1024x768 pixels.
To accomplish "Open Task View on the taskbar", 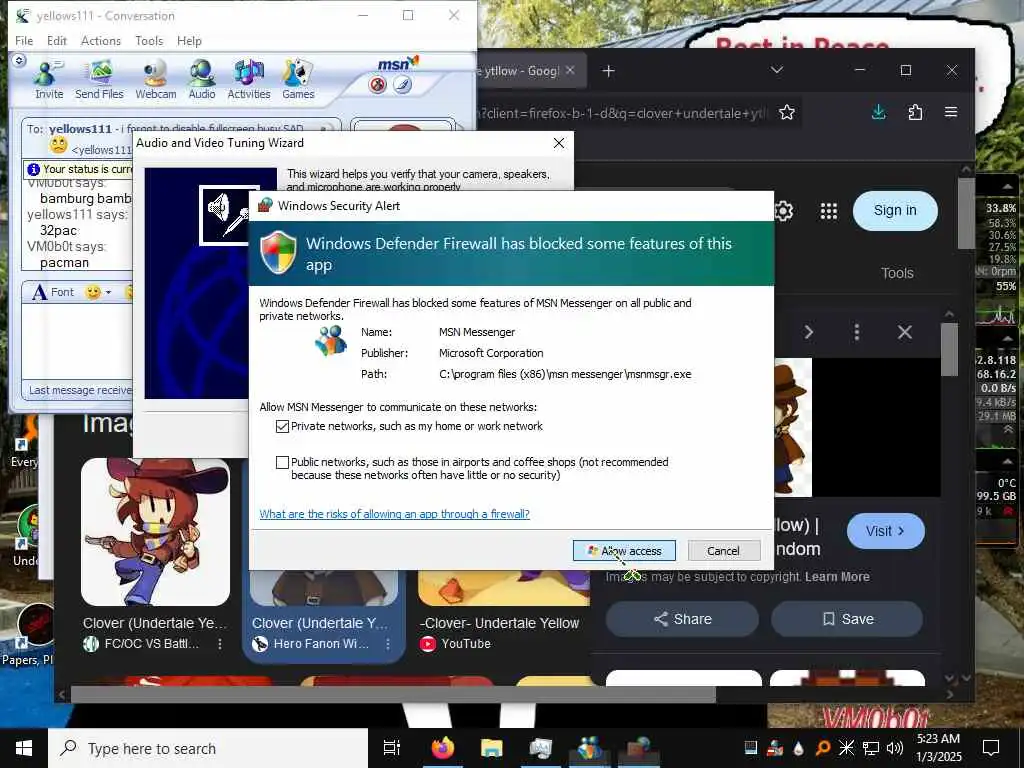I will coord(392,748).
